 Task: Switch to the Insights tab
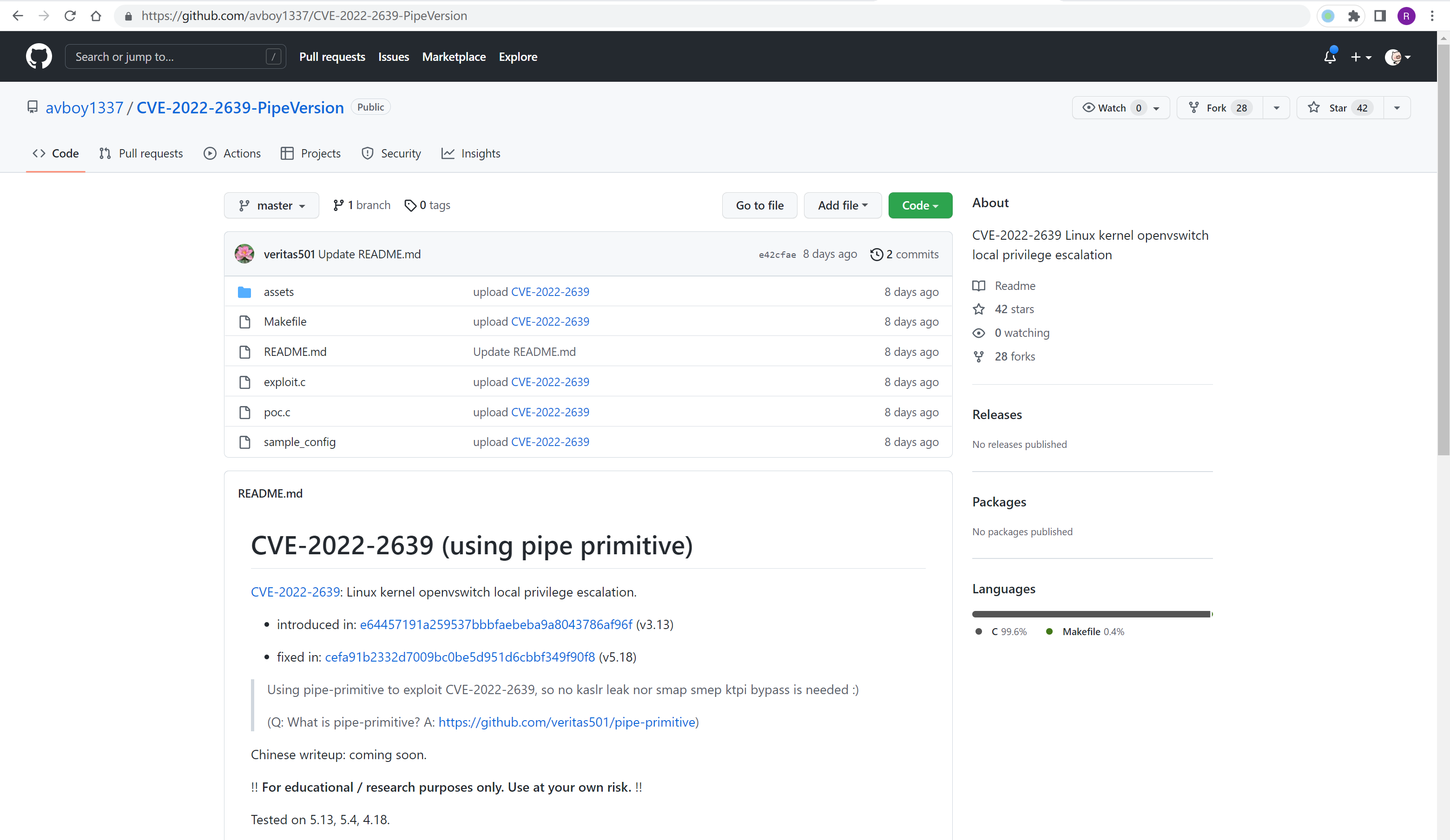click(471, 154)
